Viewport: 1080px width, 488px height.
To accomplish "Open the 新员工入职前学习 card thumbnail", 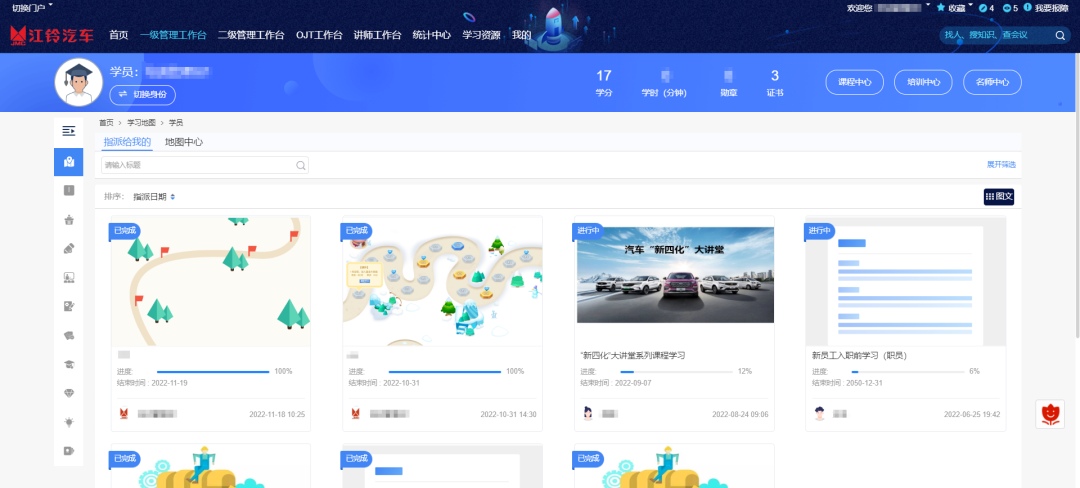I will pos(906,281).
